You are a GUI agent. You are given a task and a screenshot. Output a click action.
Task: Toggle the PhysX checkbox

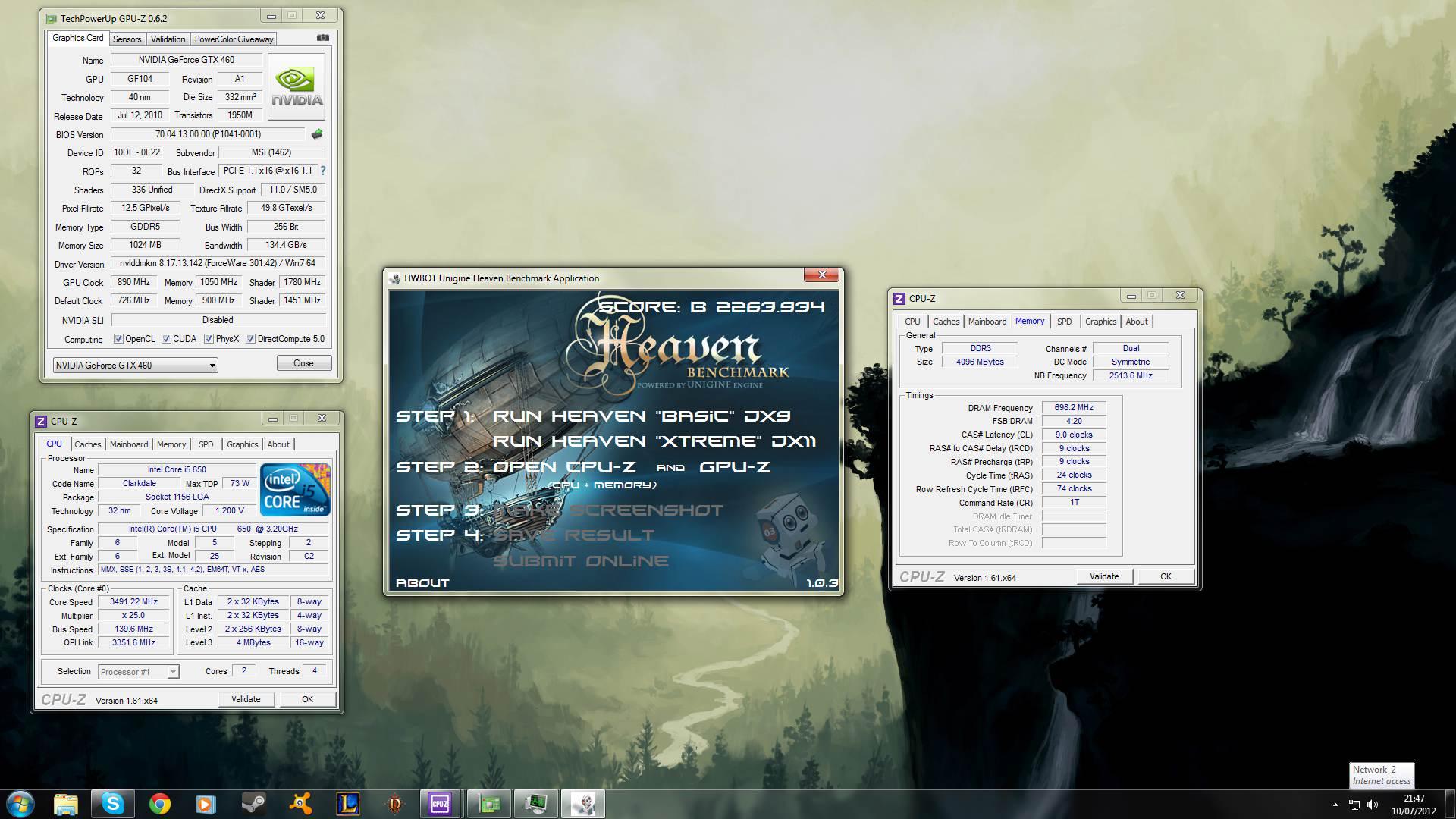point(209,339)
